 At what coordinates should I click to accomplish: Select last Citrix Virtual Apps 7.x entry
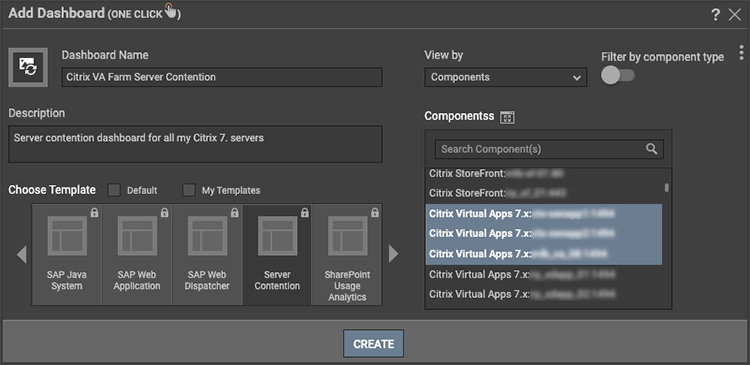tap(544, 294)
